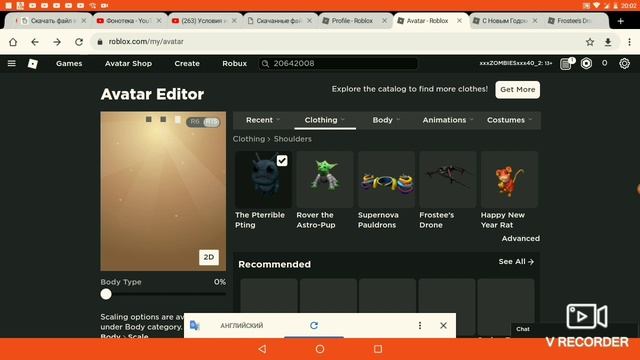Select Rover the Astro-Pup item
The image size is (640, 360).
tap(324, 190)
